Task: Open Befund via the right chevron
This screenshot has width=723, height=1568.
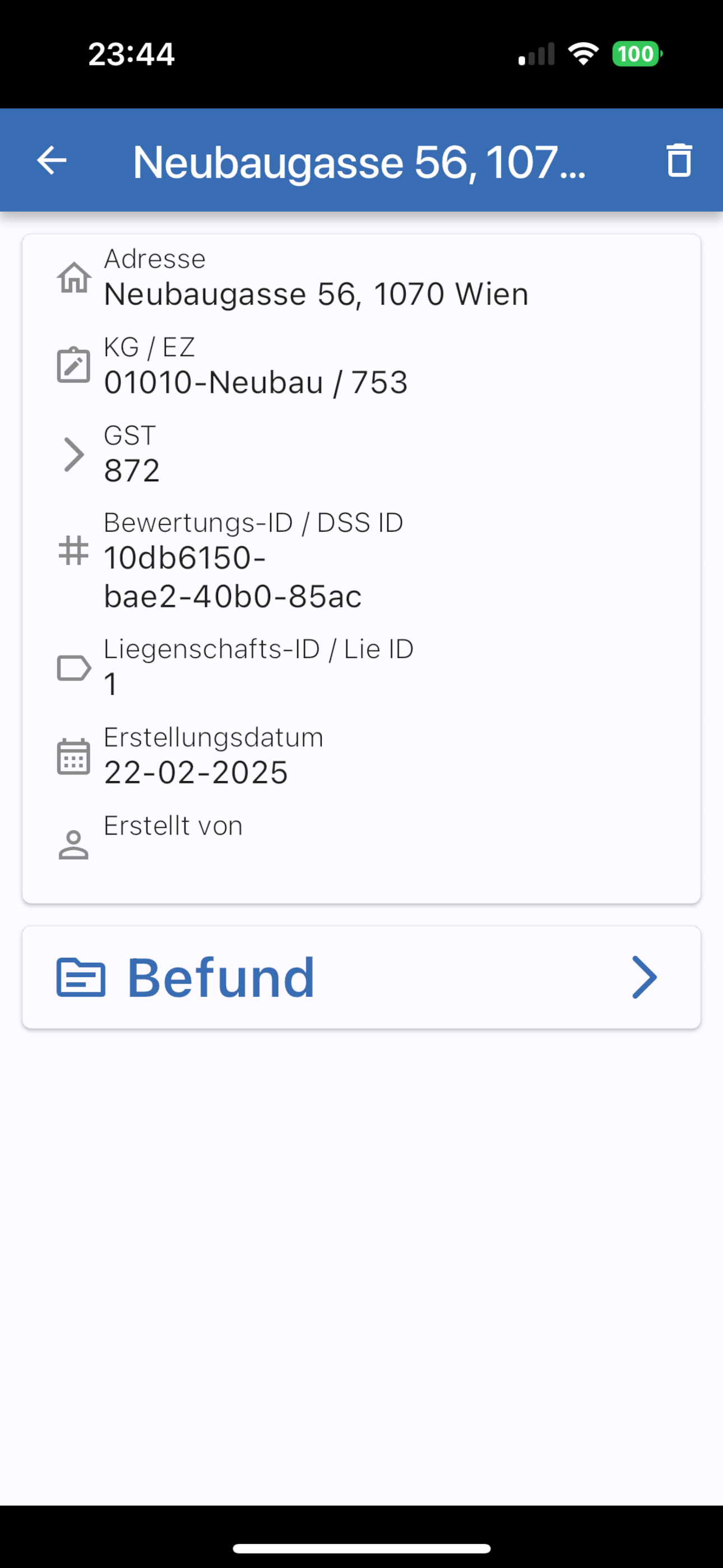Action: click(645, 977)
